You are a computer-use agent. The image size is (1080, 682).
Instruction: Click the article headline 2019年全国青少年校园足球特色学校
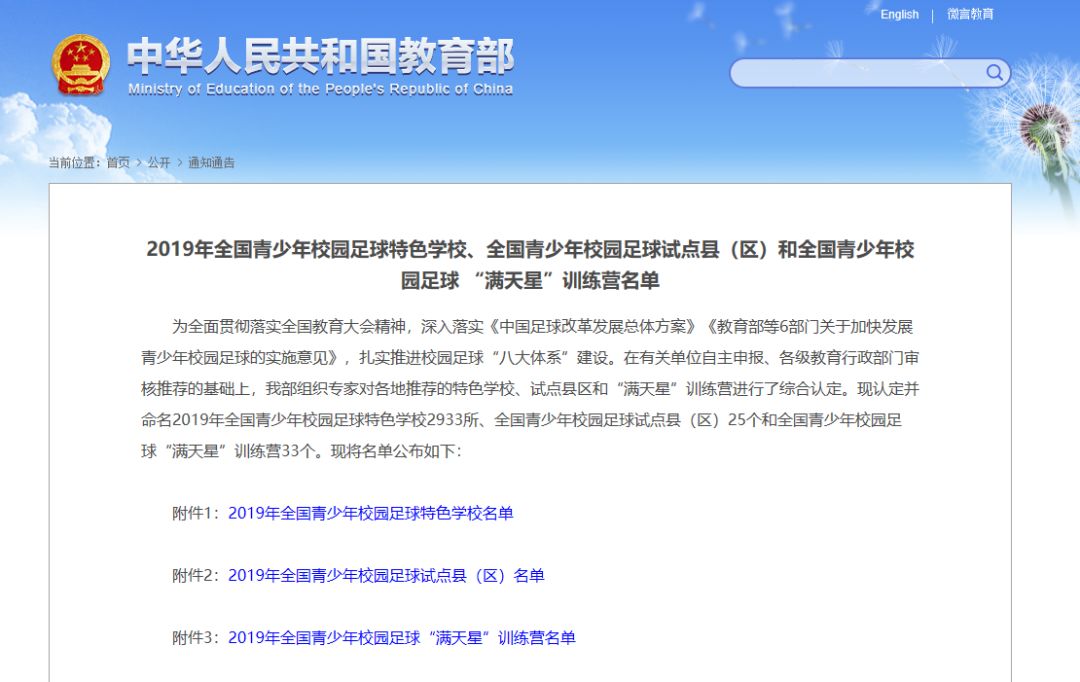[530, 265]
